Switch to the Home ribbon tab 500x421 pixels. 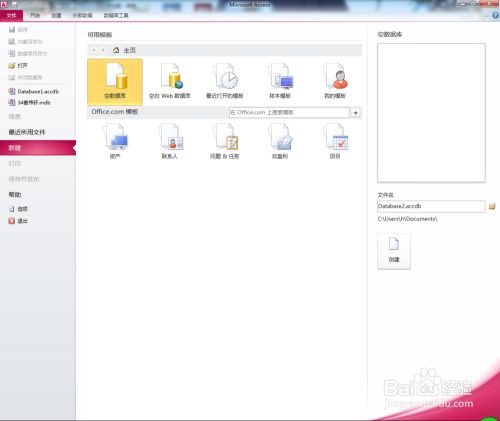pos(35,15)
